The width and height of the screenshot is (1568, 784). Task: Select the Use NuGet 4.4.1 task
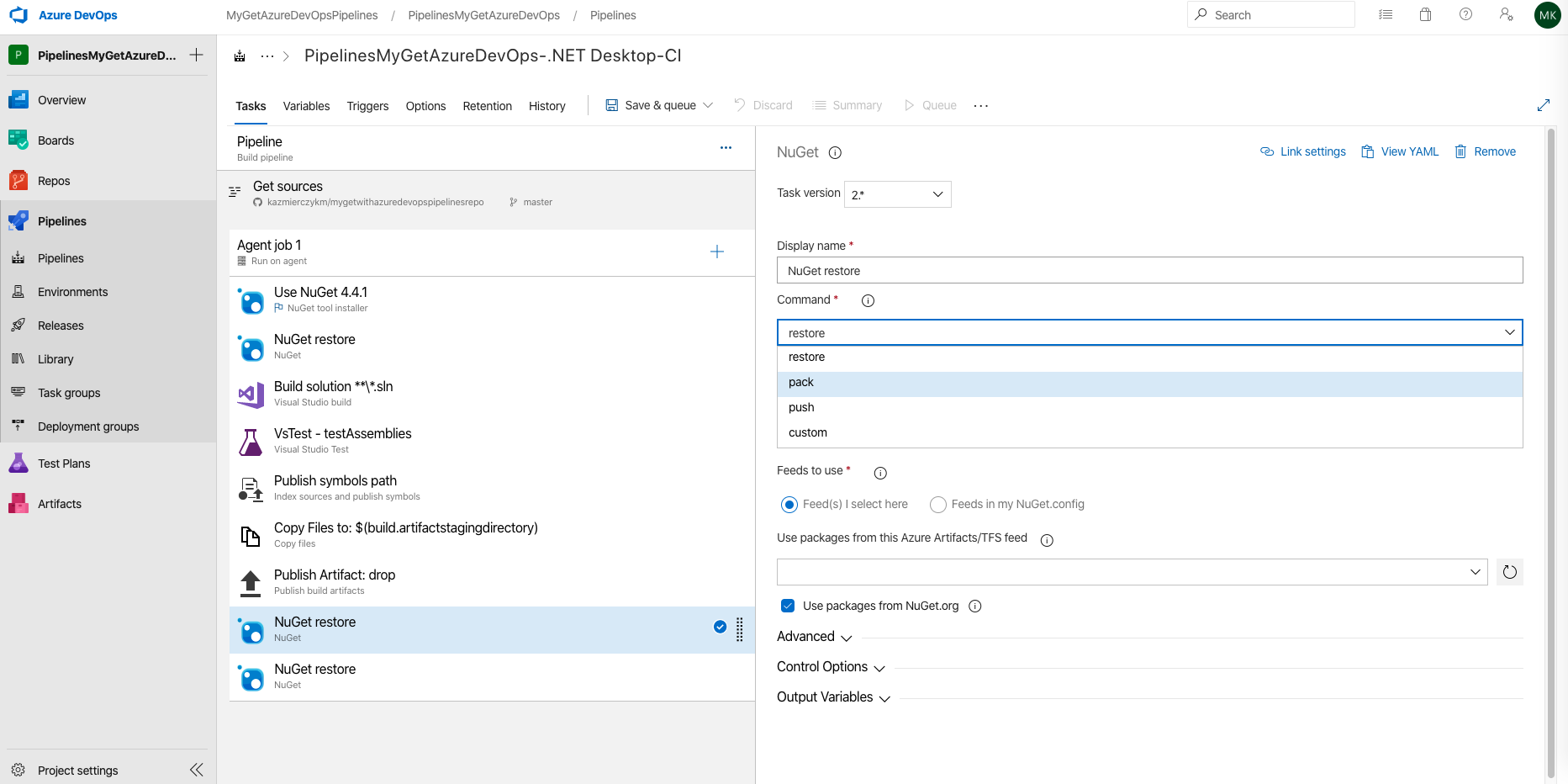[x=492, y=300]
